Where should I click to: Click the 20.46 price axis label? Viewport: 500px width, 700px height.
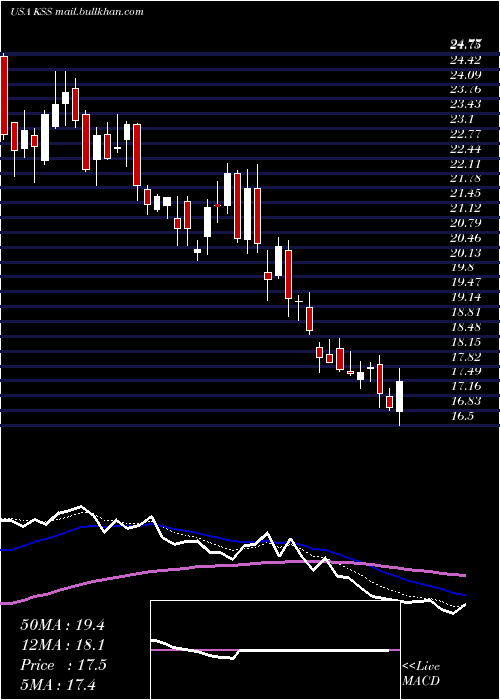coord(466,238)
